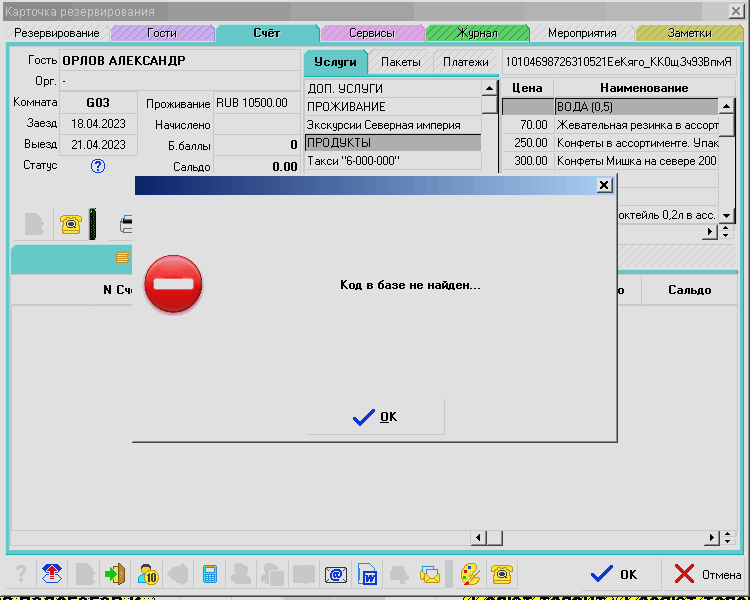
Task: Close the error message dialog with X
Action: (603, 185)
